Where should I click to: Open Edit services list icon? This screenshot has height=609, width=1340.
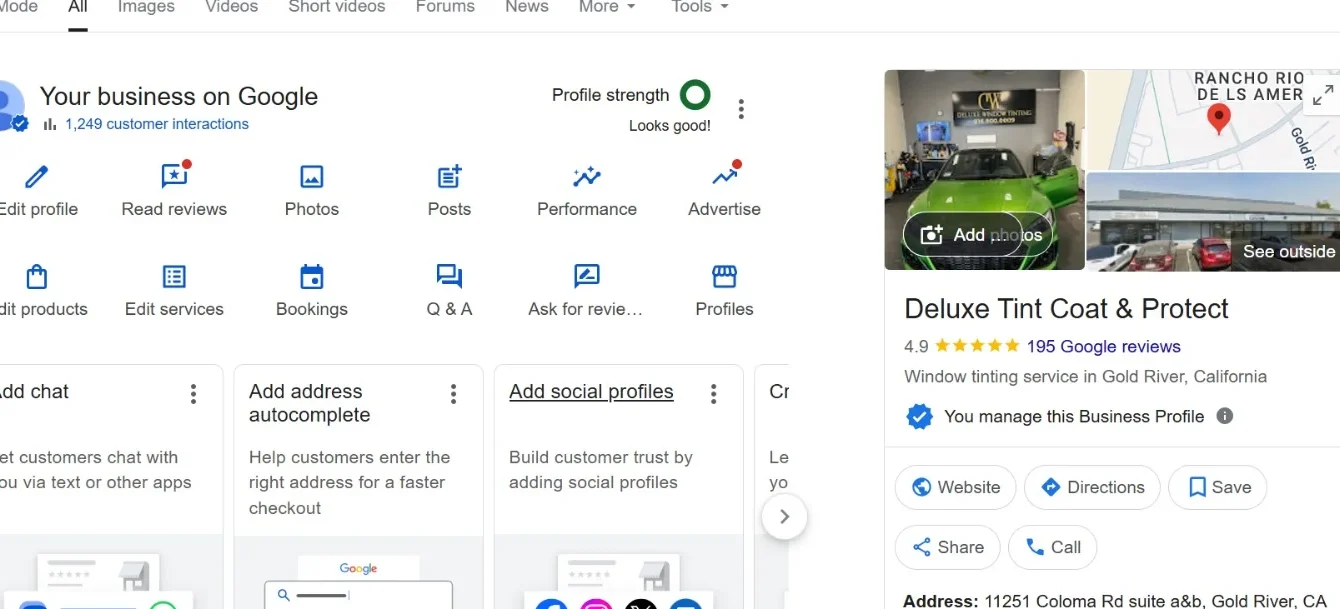(174, 277)
